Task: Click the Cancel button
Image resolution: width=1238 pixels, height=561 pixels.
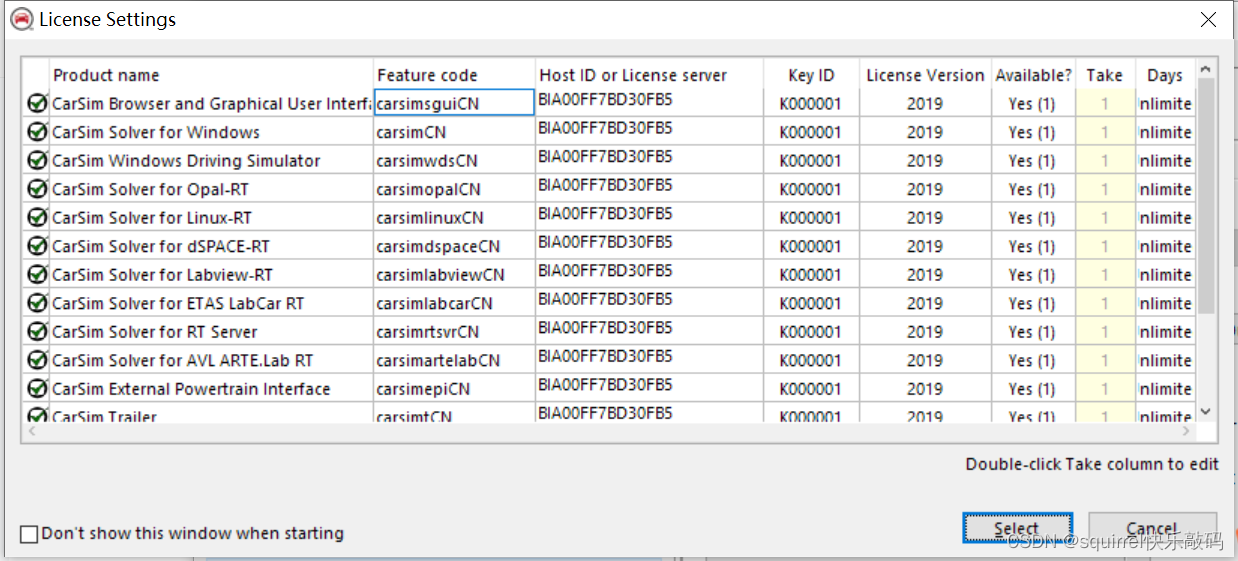Action: click(1152, 528)
